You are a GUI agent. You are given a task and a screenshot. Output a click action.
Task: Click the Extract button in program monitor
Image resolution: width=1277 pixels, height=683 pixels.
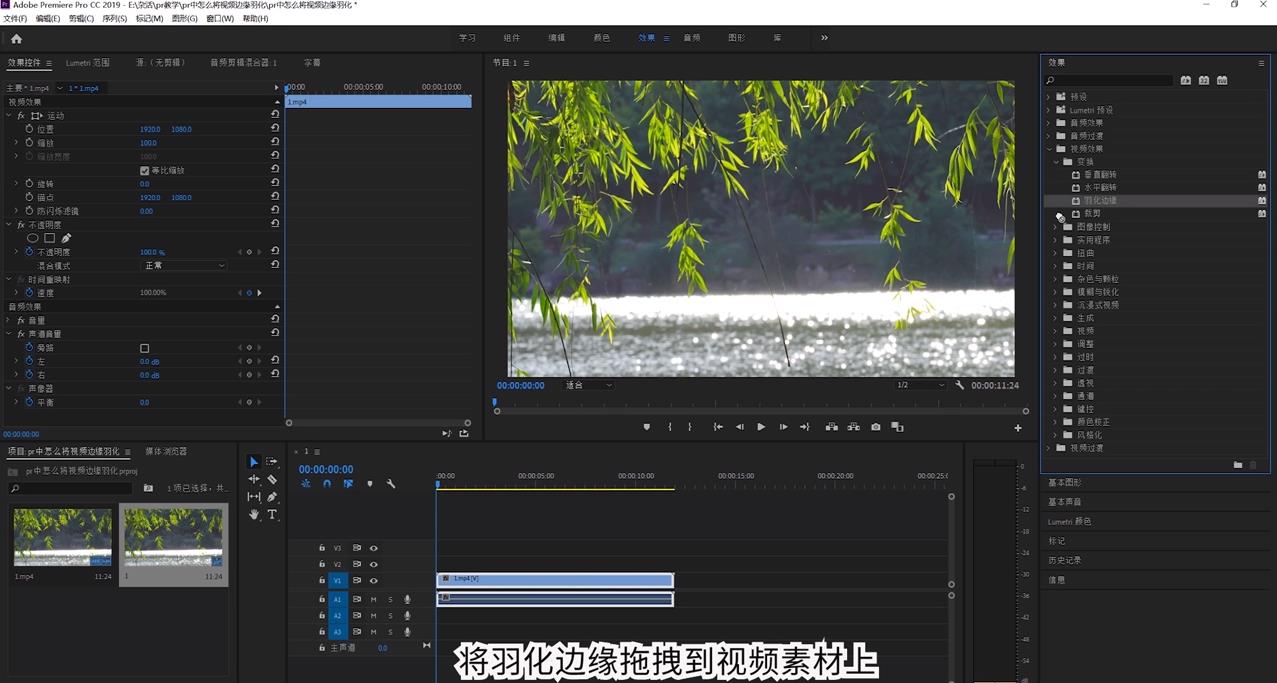pos(853,427)
